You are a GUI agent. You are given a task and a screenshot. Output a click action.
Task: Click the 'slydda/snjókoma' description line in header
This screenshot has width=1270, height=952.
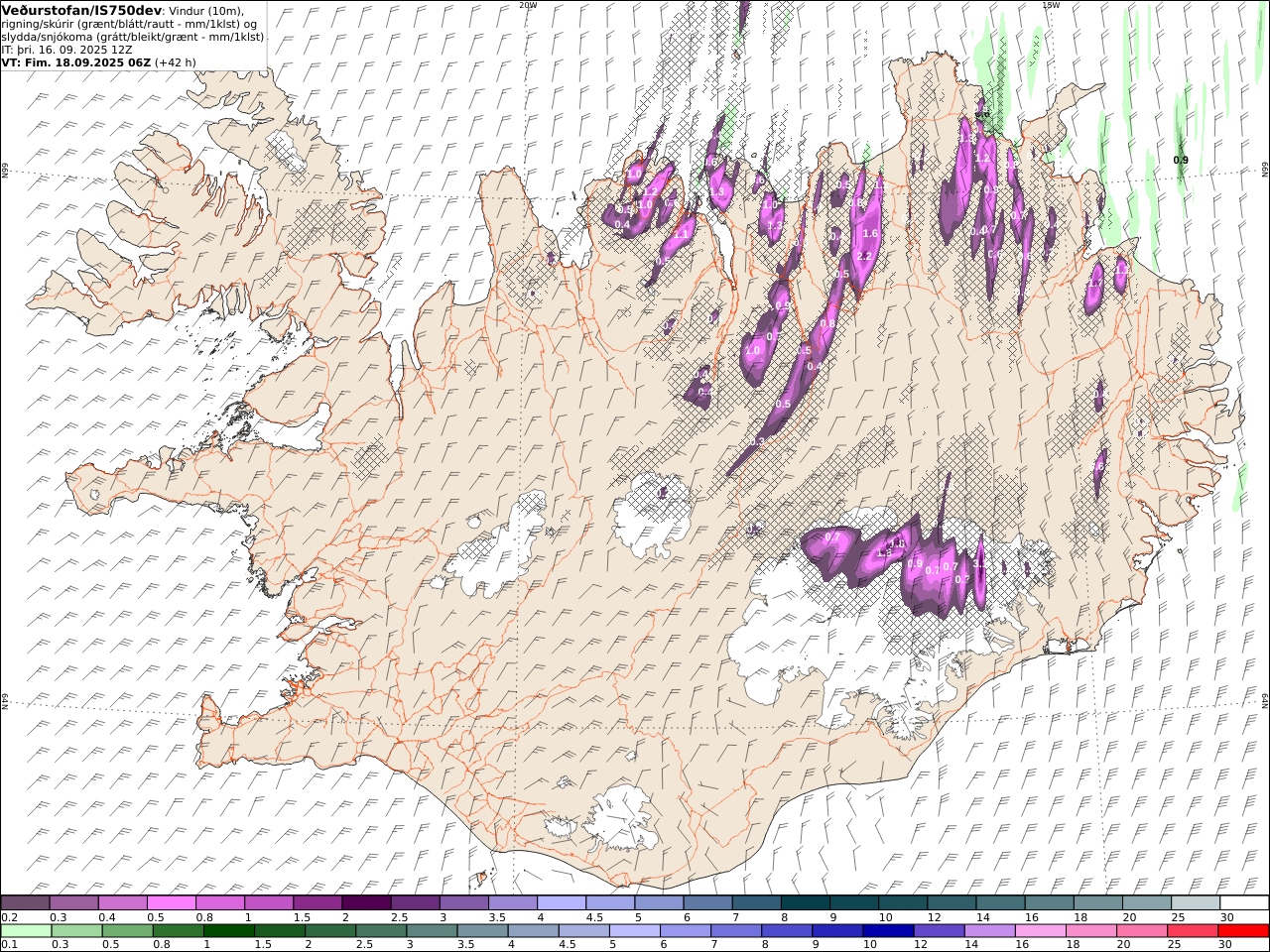pos(133,36)
